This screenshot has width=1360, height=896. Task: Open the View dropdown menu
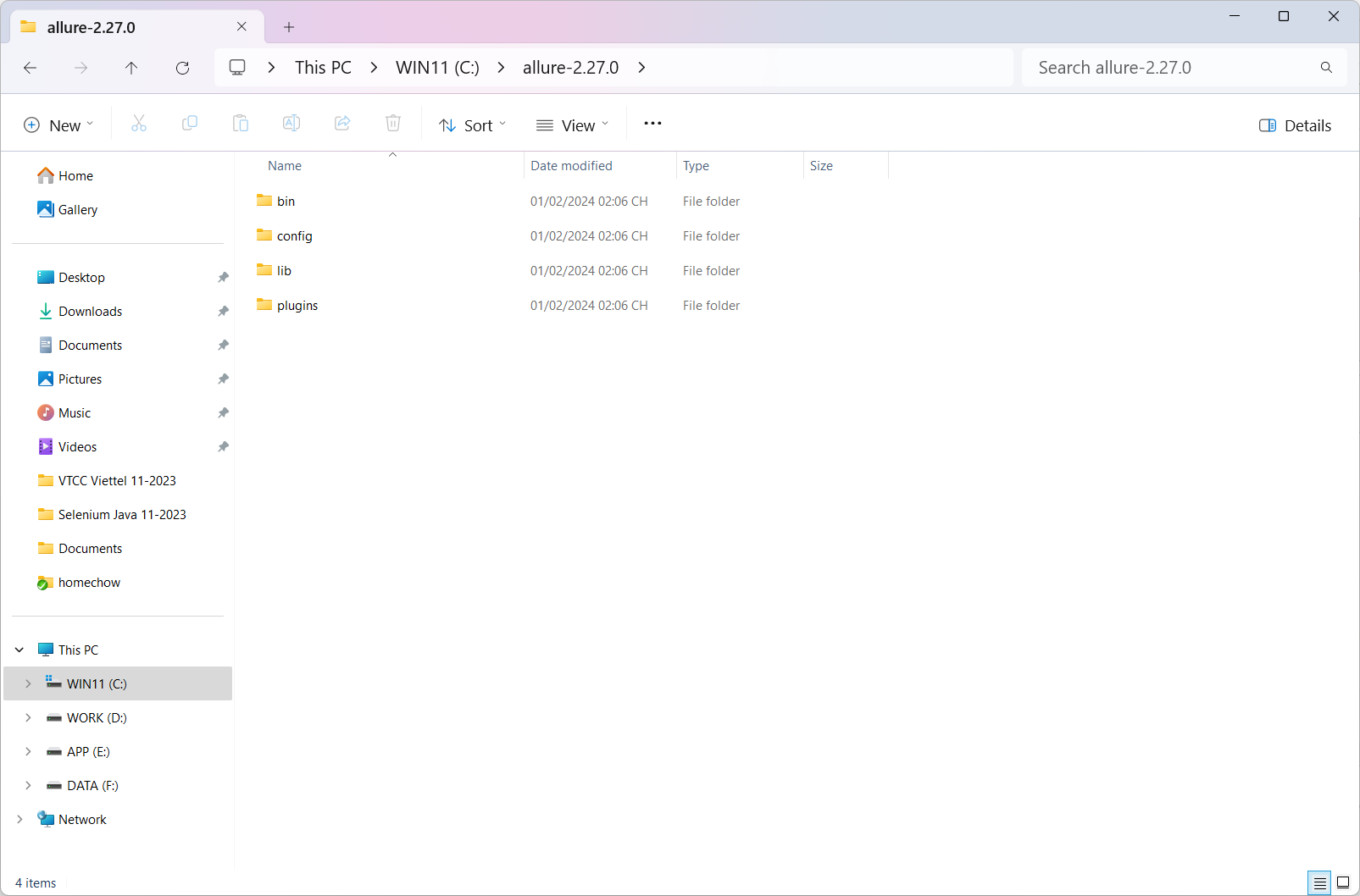coord(573,125)
